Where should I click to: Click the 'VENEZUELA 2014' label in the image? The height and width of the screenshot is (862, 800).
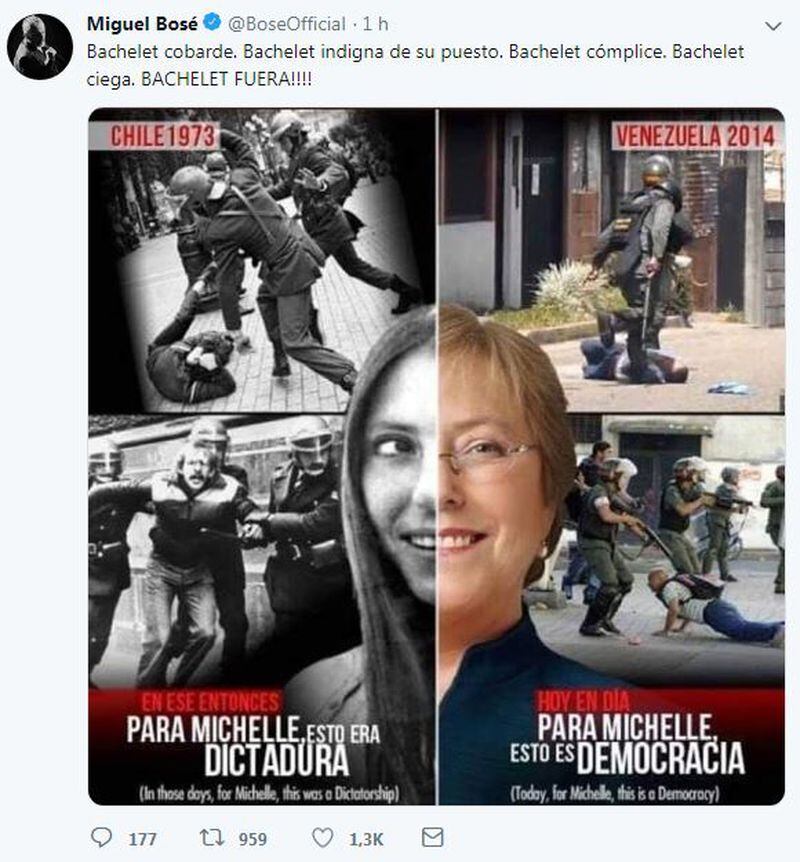(x=695, y=136)
